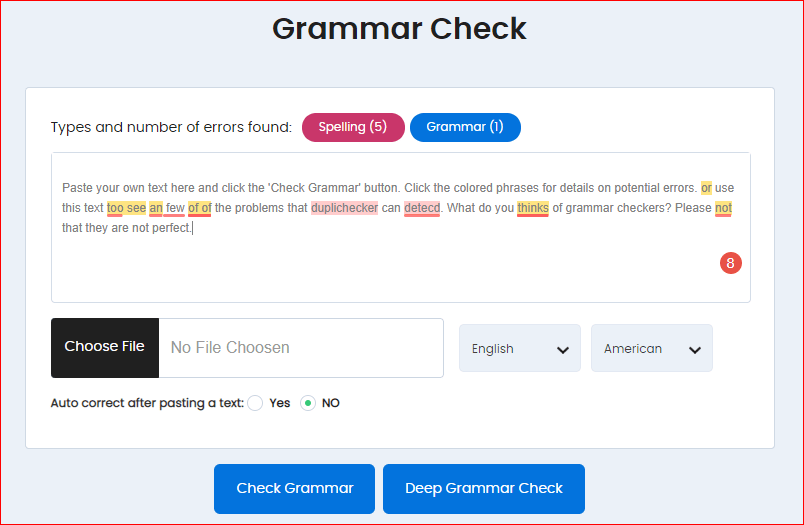Open the English language dropdown
The height and width of the screenshot is (525, 804).
point(519,348)
